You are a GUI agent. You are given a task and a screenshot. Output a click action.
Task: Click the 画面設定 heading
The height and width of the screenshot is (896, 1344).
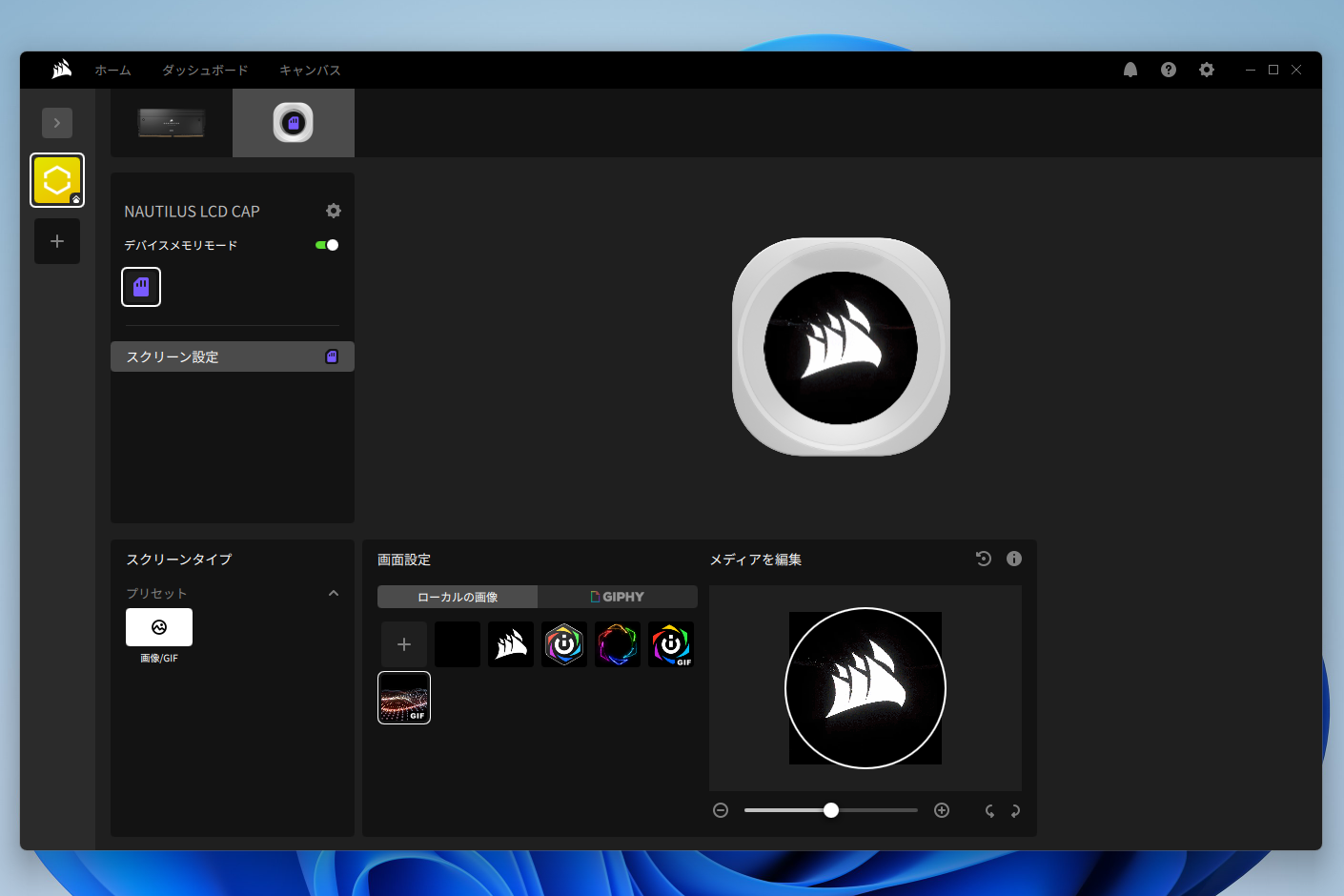click(404, 560)
